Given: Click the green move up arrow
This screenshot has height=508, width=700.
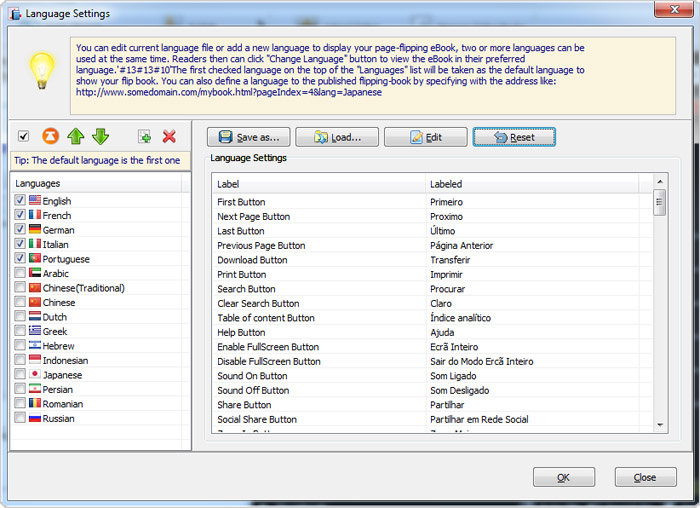Looking at the screenshot, I should point(76,136).
